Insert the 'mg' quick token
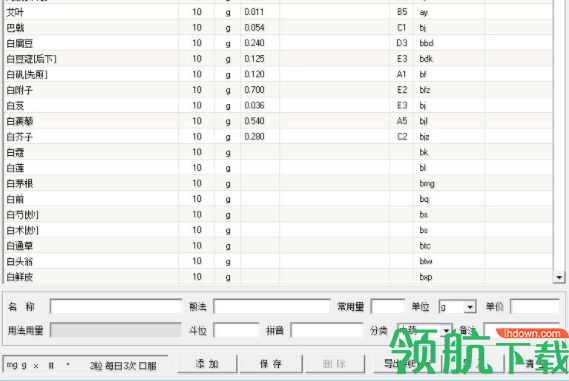The image size is (569, 381). pyautogui.click(x=12, y=365)
